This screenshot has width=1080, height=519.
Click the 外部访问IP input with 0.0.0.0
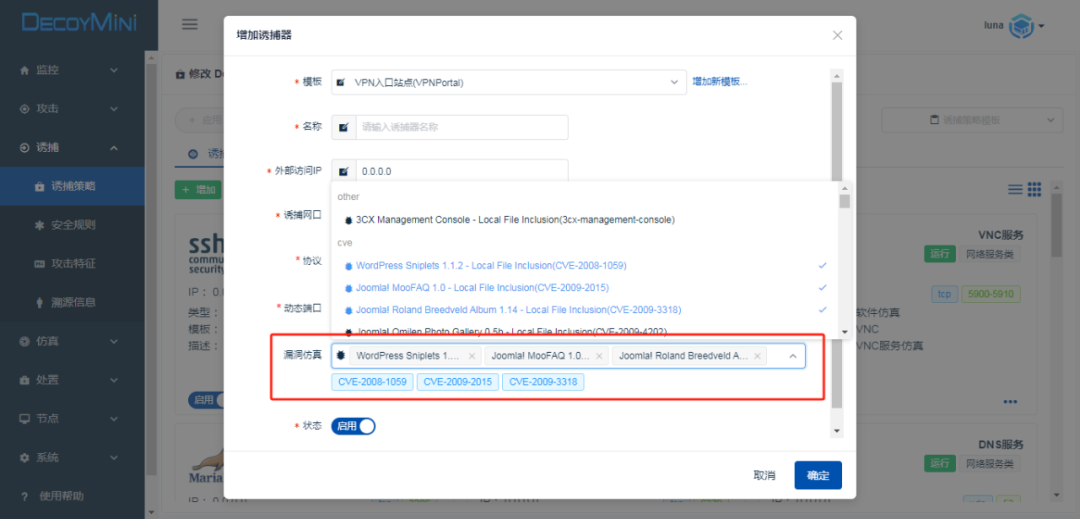(x=461, y=171)
